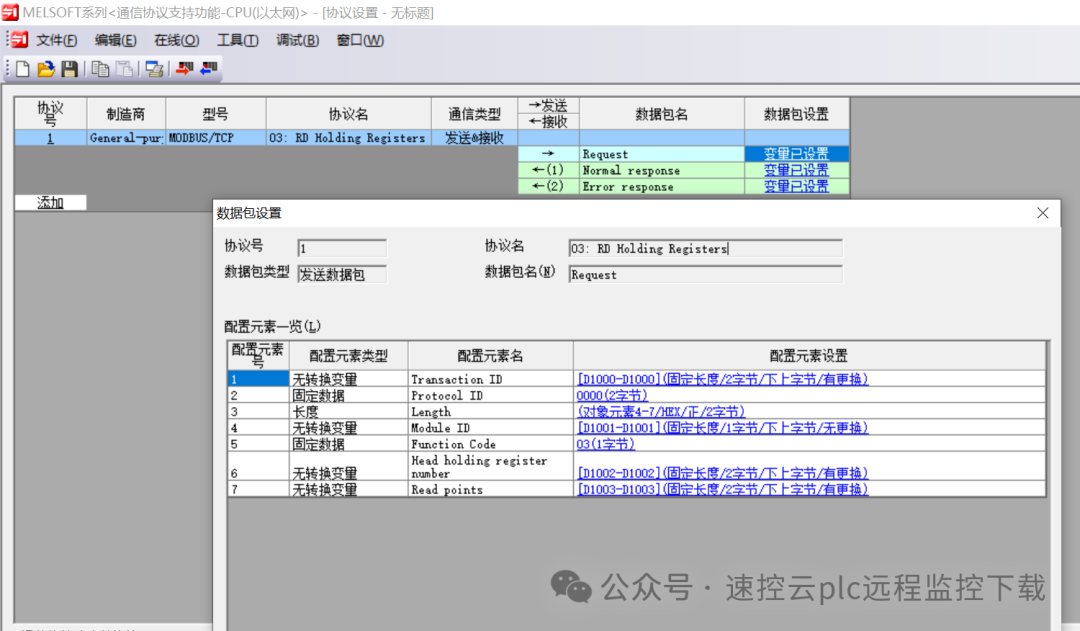Viewport: 1080px width, 631px height.
Task: Click the 发送&接收 communication type cell
Action: pos(475,138)
